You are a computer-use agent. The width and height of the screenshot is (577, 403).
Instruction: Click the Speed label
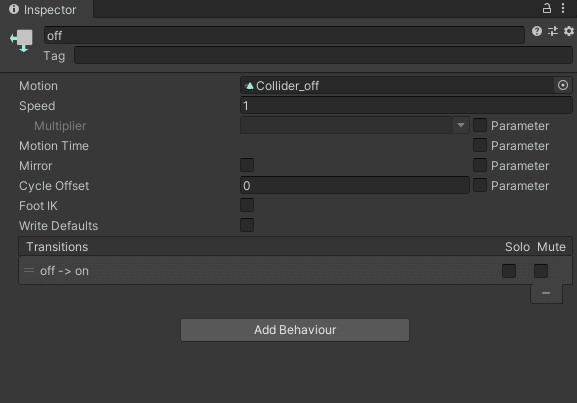click(37, 106)
